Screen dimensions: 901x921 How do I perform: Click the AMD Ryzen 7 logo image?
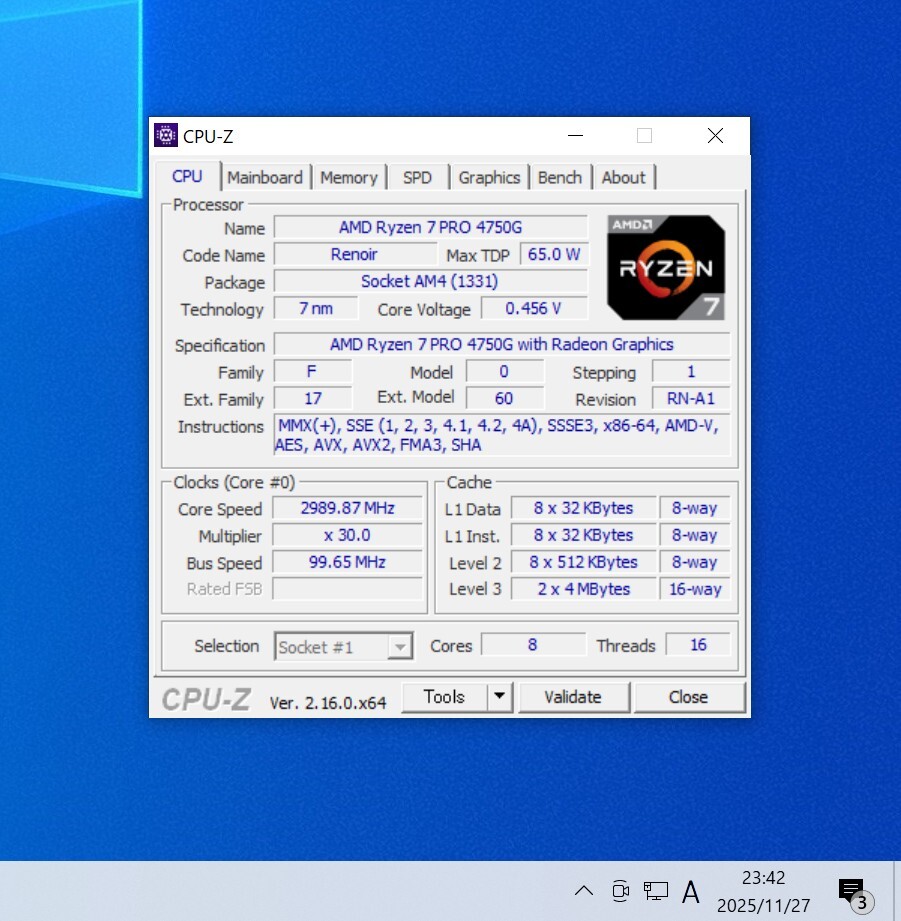click(666, 267)
